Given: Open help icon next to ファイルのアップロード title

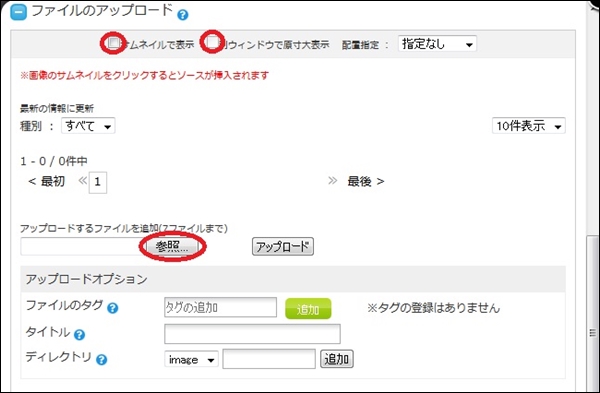Looking at the screenshot, I should 183,15.
